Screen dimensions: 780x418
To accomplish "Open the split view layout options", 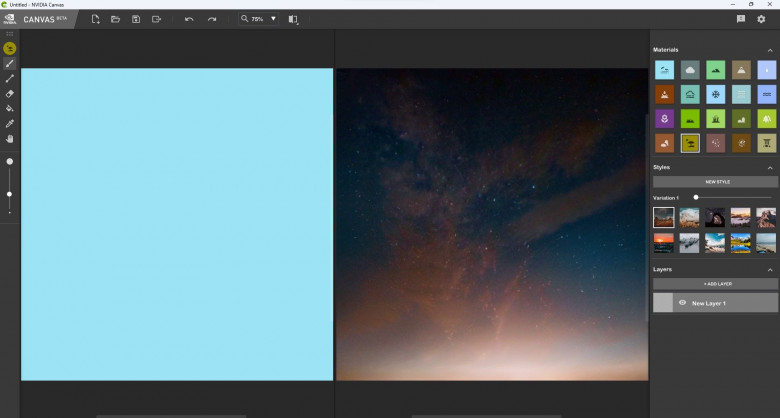I will pos(293,19).
